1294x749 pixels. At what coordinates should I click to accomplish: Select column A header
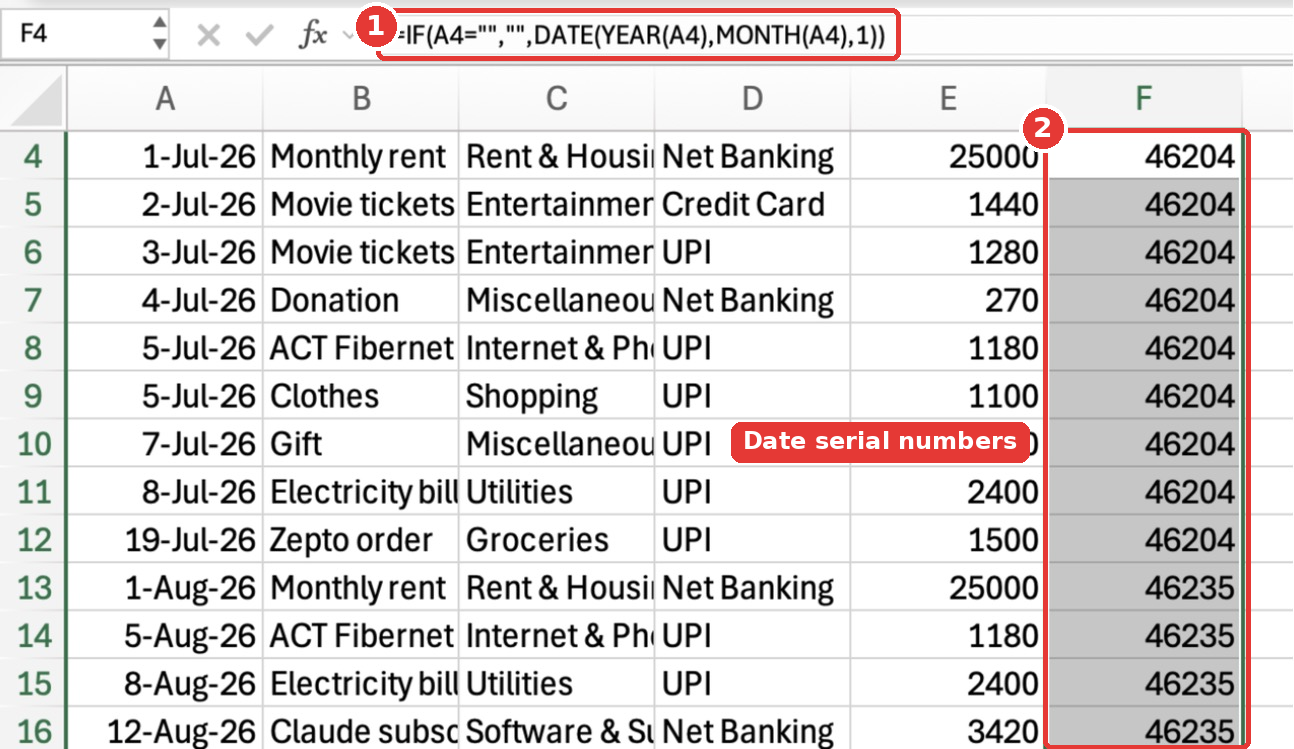165,98
